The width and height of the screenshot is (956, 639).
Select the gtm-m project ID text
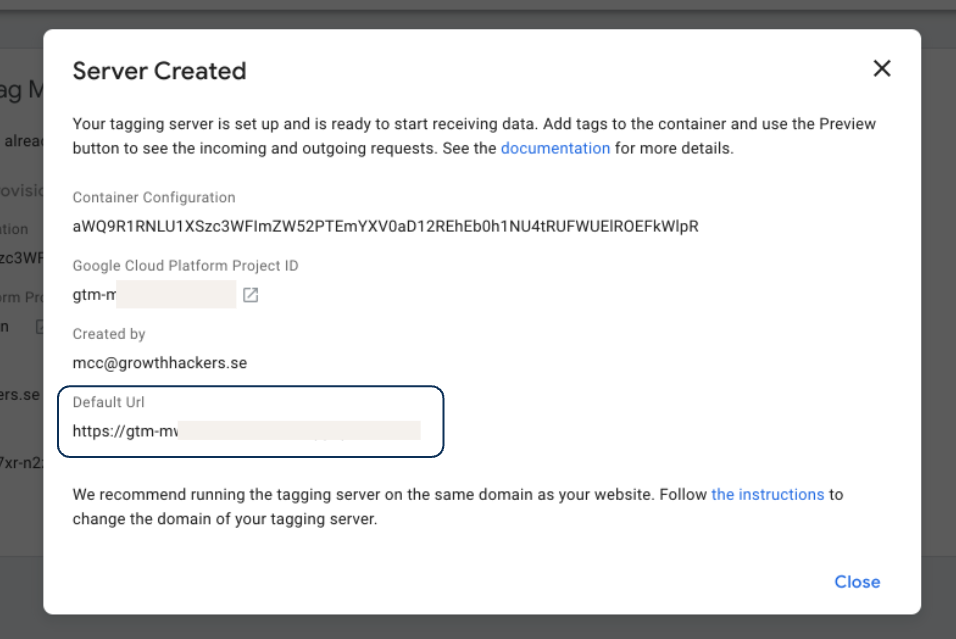95,295
